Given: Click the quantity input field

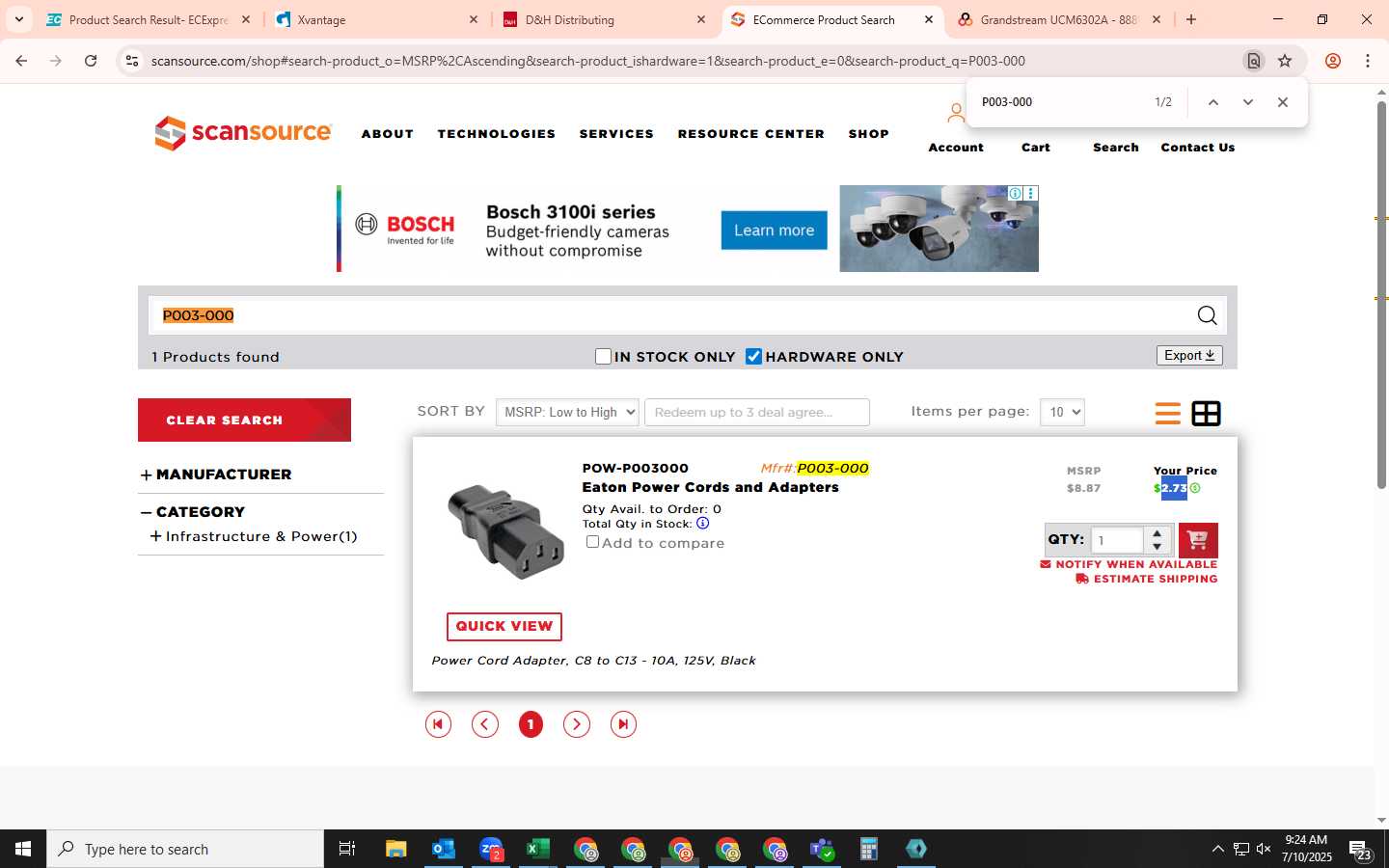Looking at the screenshot, I should point(1117,540).
